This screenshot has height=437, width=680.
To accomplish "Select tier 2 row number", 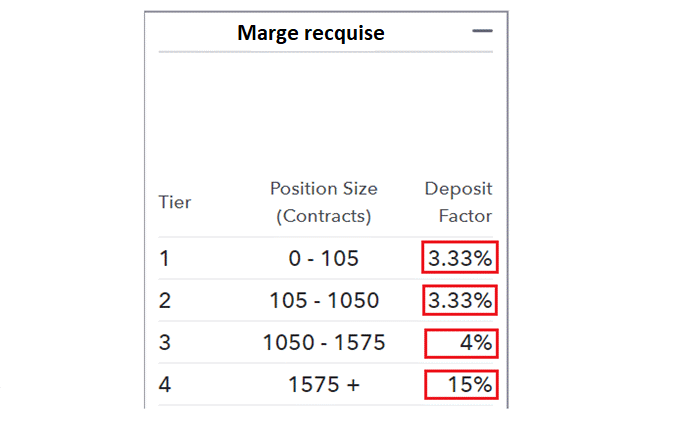I will 165,301.
